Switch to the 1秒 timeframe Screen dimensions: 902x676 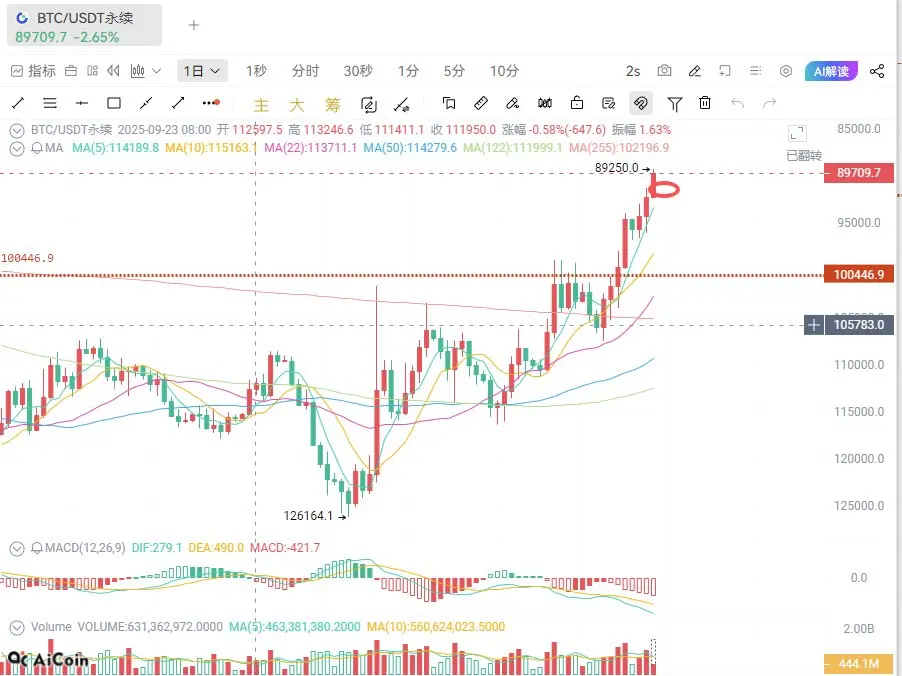256,71
